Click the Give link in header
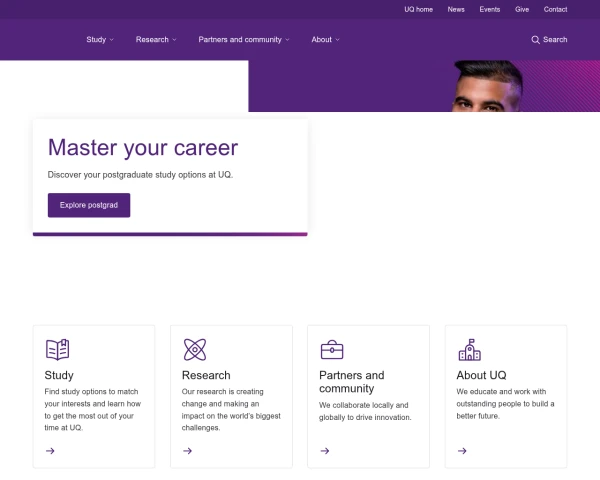 pyautogui.click(x=522, y=9)
